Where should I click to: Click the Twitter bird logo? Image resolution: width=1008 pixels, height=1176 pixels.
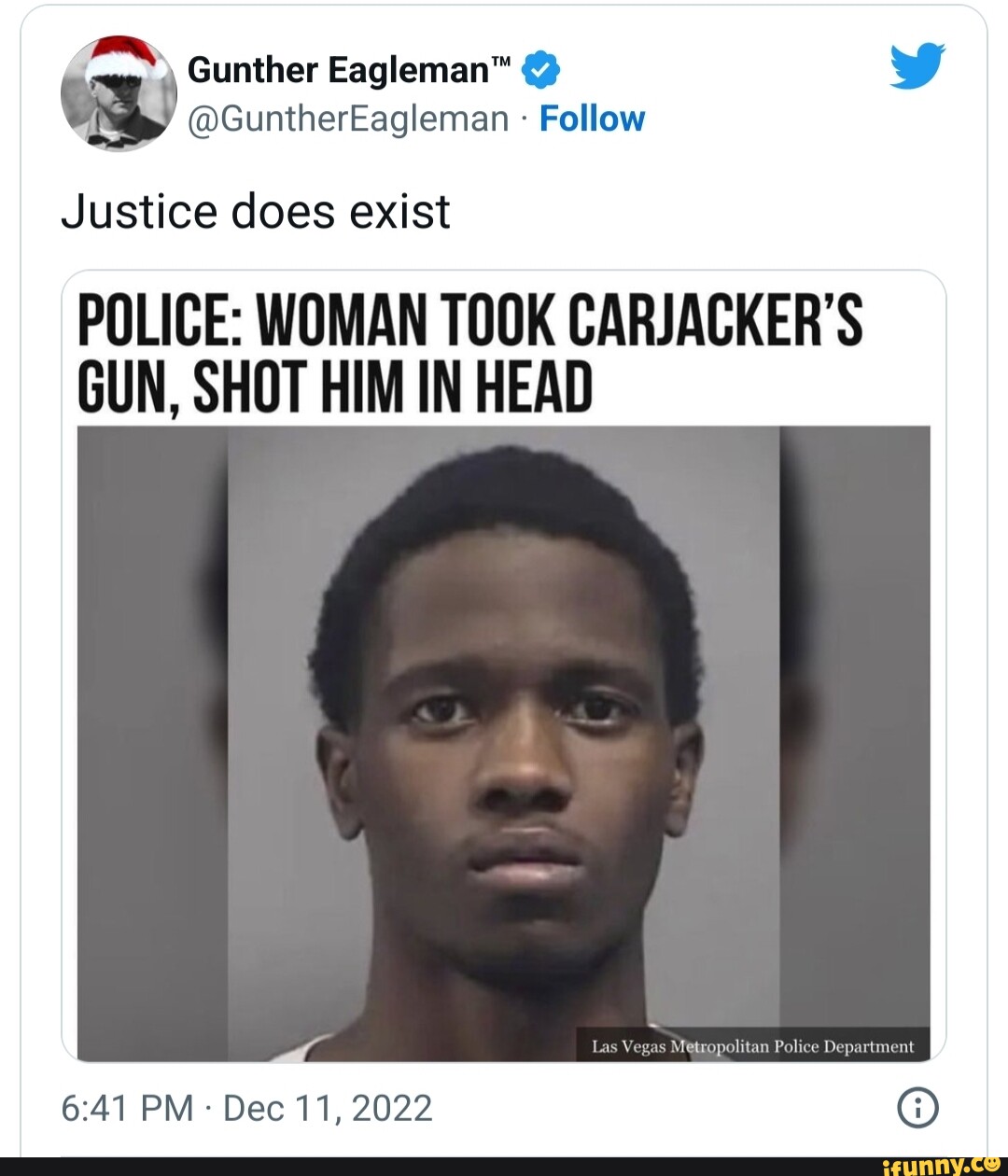[x=917, y=66]
